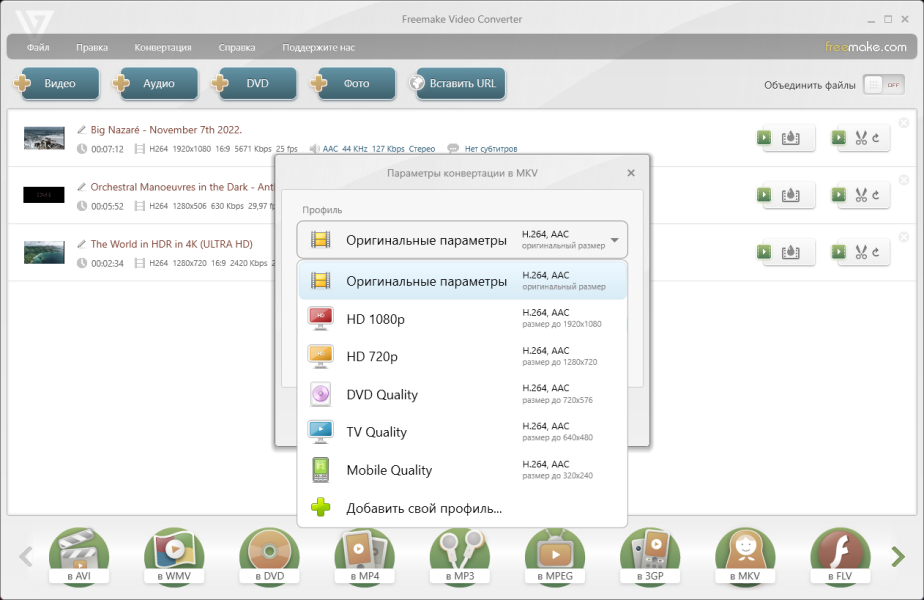Image resolution: width=924 pixels, height=600 pixels.
Task: Select the HD 720p profile
Action: coord(463,357)
